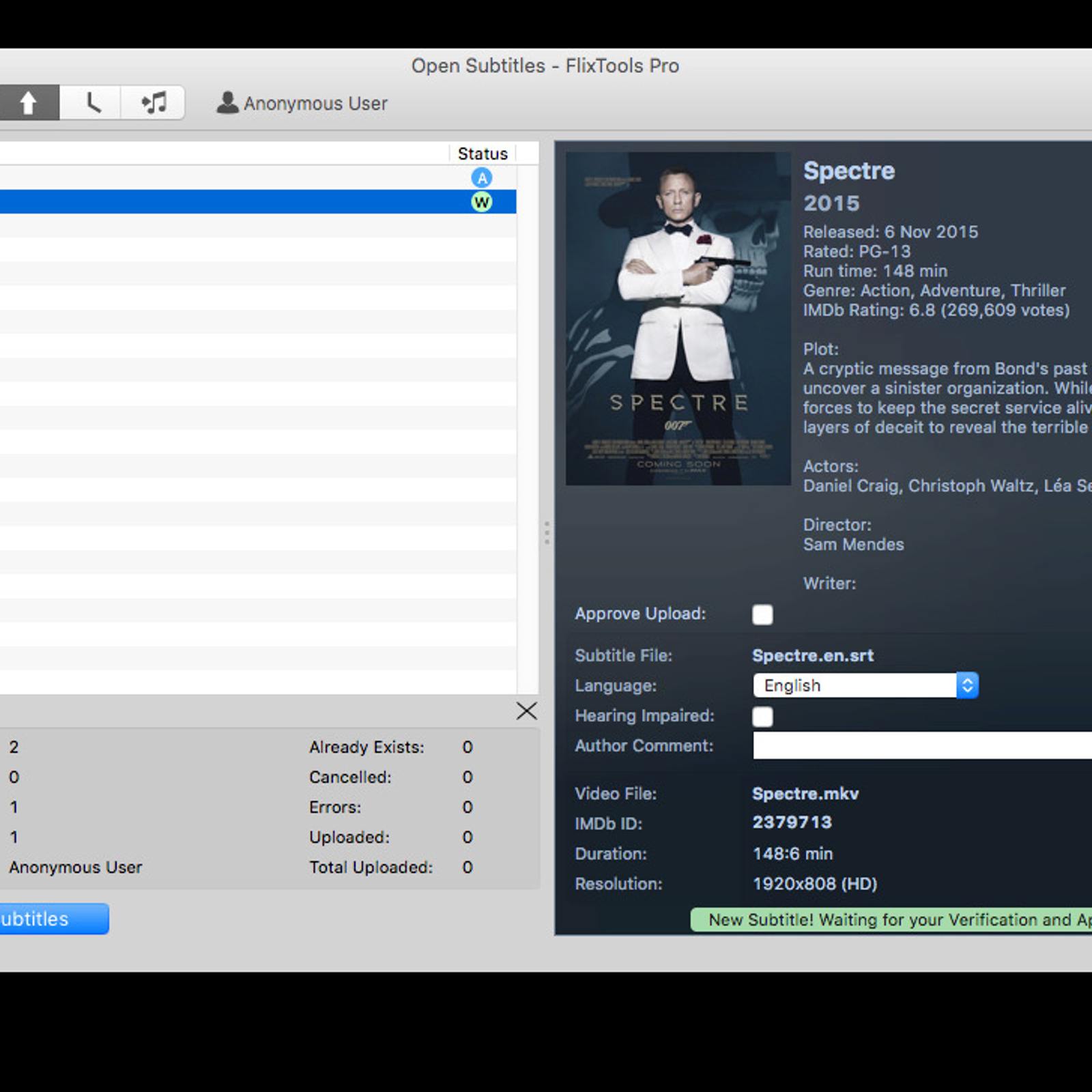
Task: Click the blue Subtitles button
Action: (53, 919)
